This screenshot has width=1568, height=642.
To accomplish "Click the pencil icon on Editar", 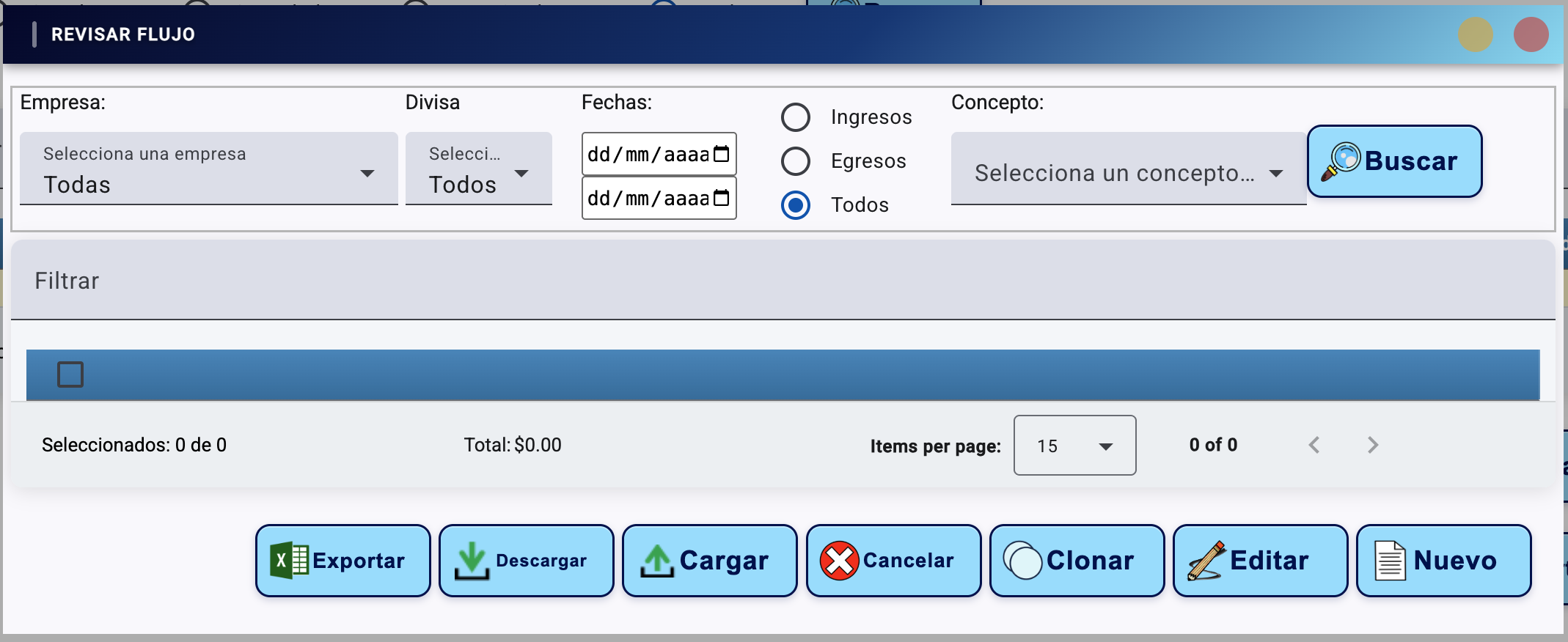I will [x=1206, y=561].
